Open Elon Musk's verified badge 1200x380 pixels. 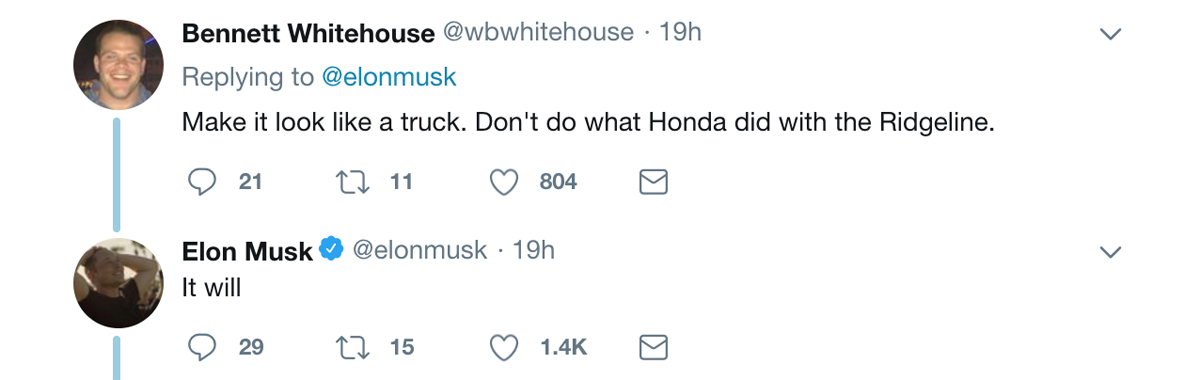331,250
